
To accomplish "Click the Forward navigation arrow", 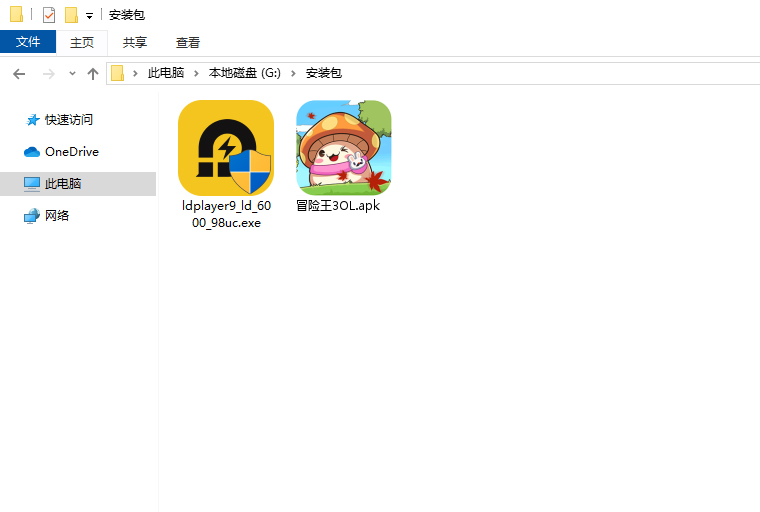I will [48, 74].
